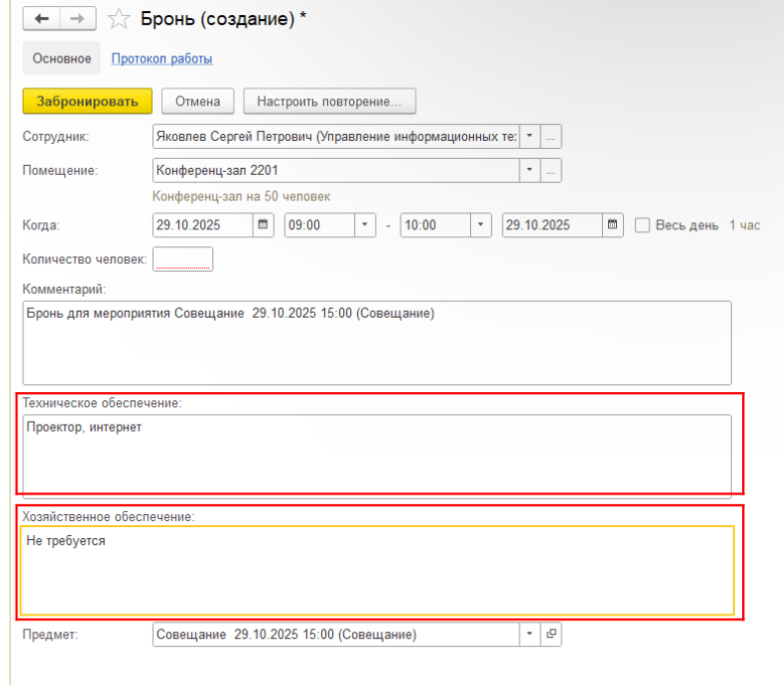Go back with the left arrow button

coord(42,19)
